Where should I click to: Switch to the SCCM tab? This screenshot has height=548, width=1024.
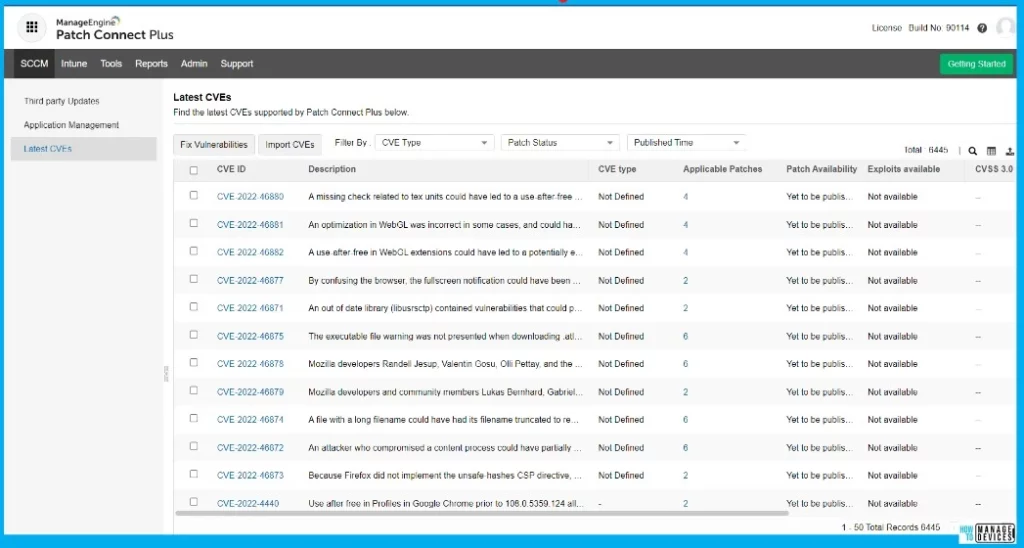click(x=34, y=63)
